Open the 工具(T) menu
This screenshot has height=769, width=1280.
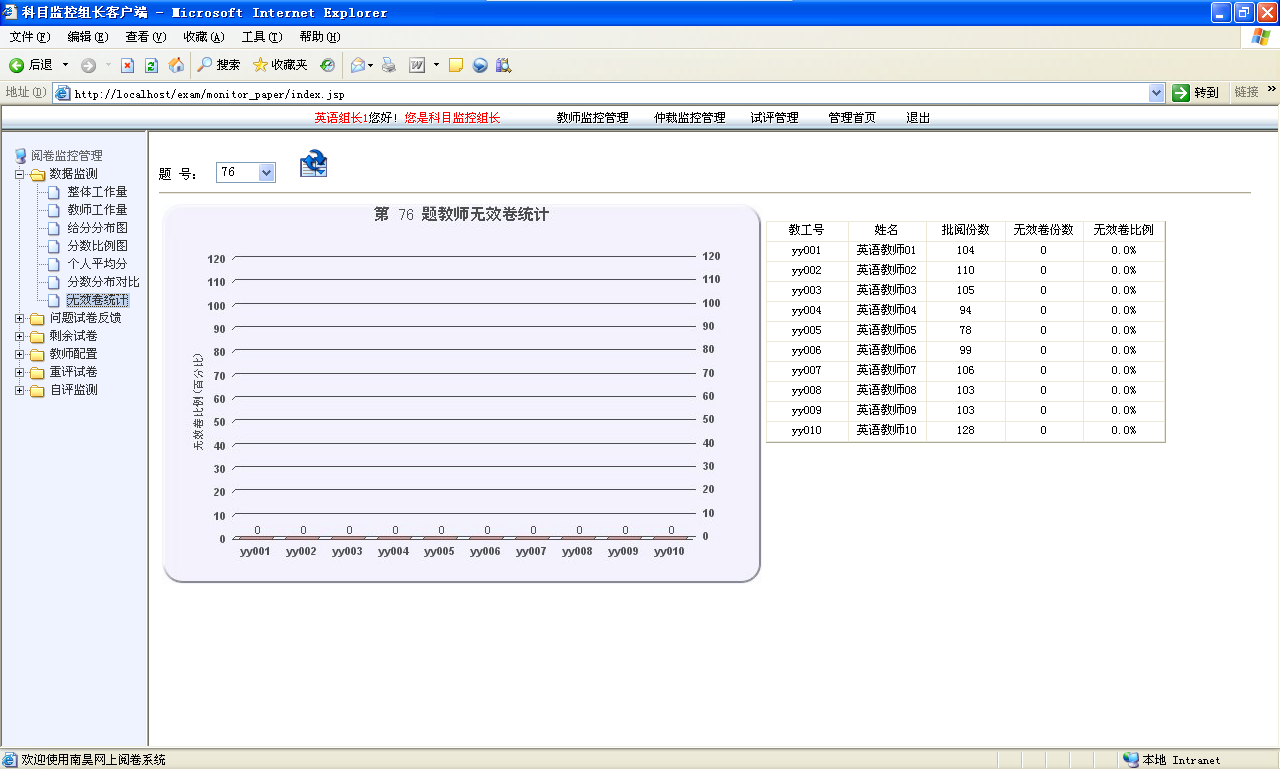tap(261, 37)
